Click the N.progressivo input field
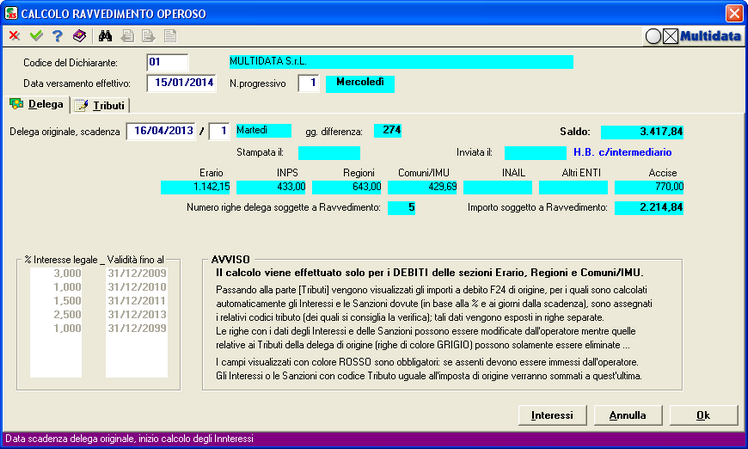The height and width of the screenshot is (449, 748). (x=309, y=83)
